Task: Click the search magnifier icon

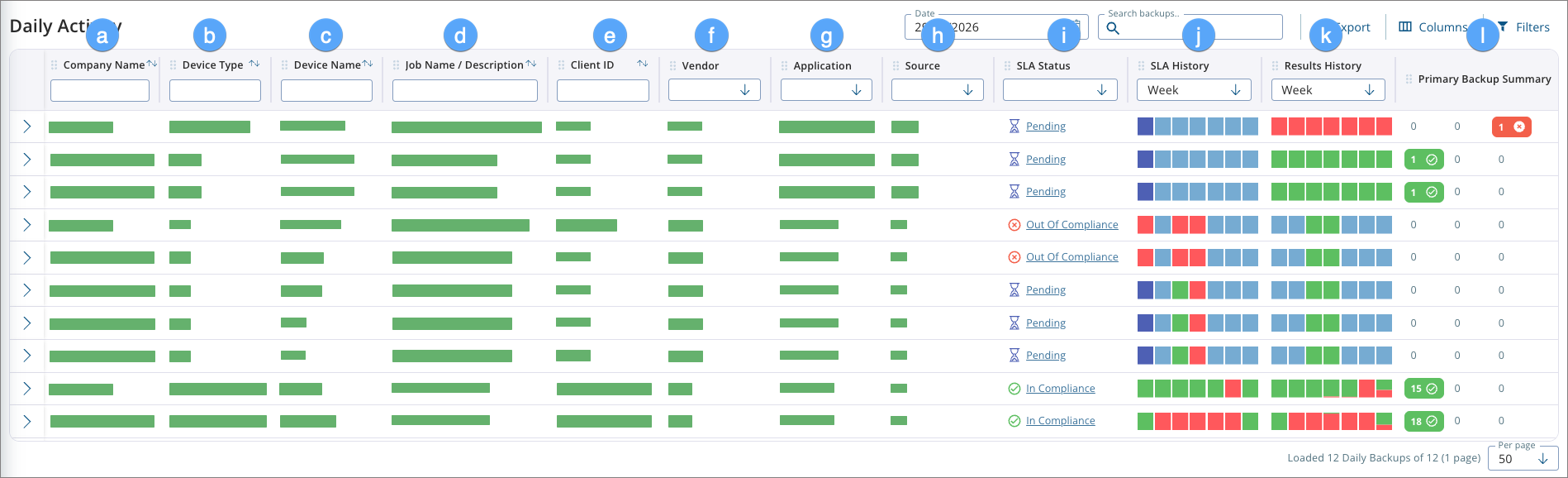Action: pyautogui.click(x=1113, y=28)
